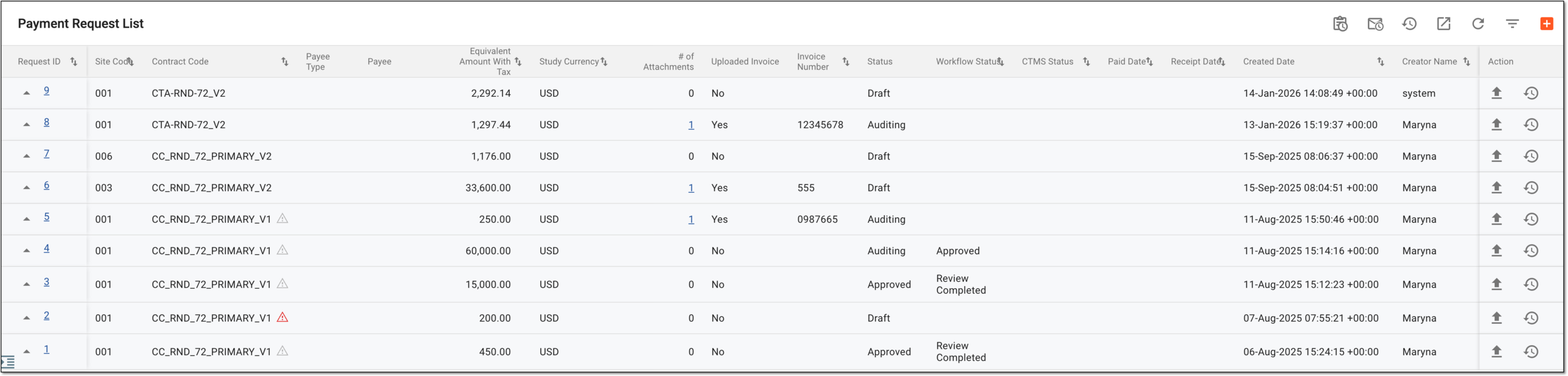Sort by Creator Name column
This screenshot has height=376, width=1568.
(x=1466, y=62)
